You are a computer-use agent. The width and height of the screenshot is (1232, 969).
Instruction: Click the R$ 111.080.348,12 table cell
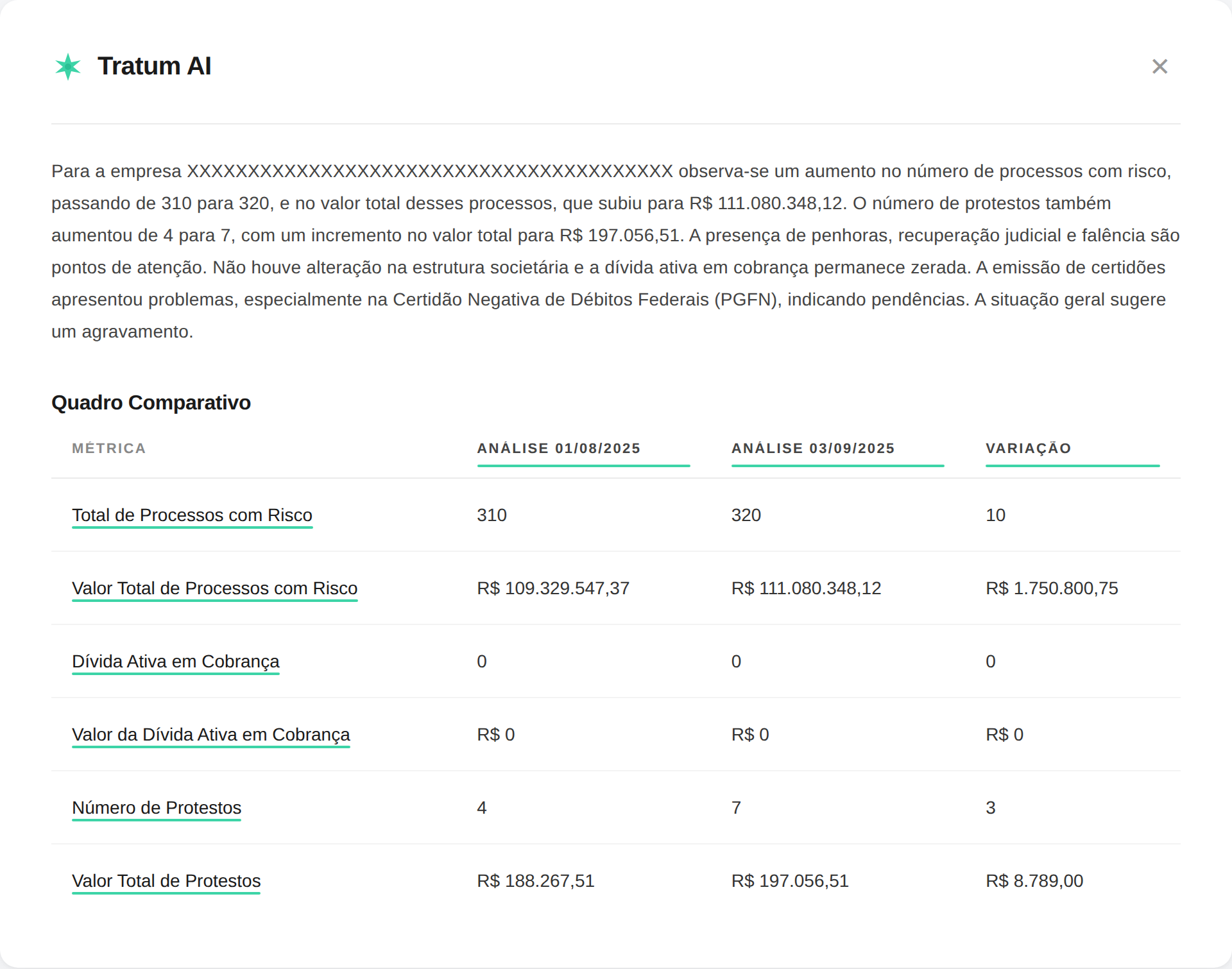coord(806,588)
